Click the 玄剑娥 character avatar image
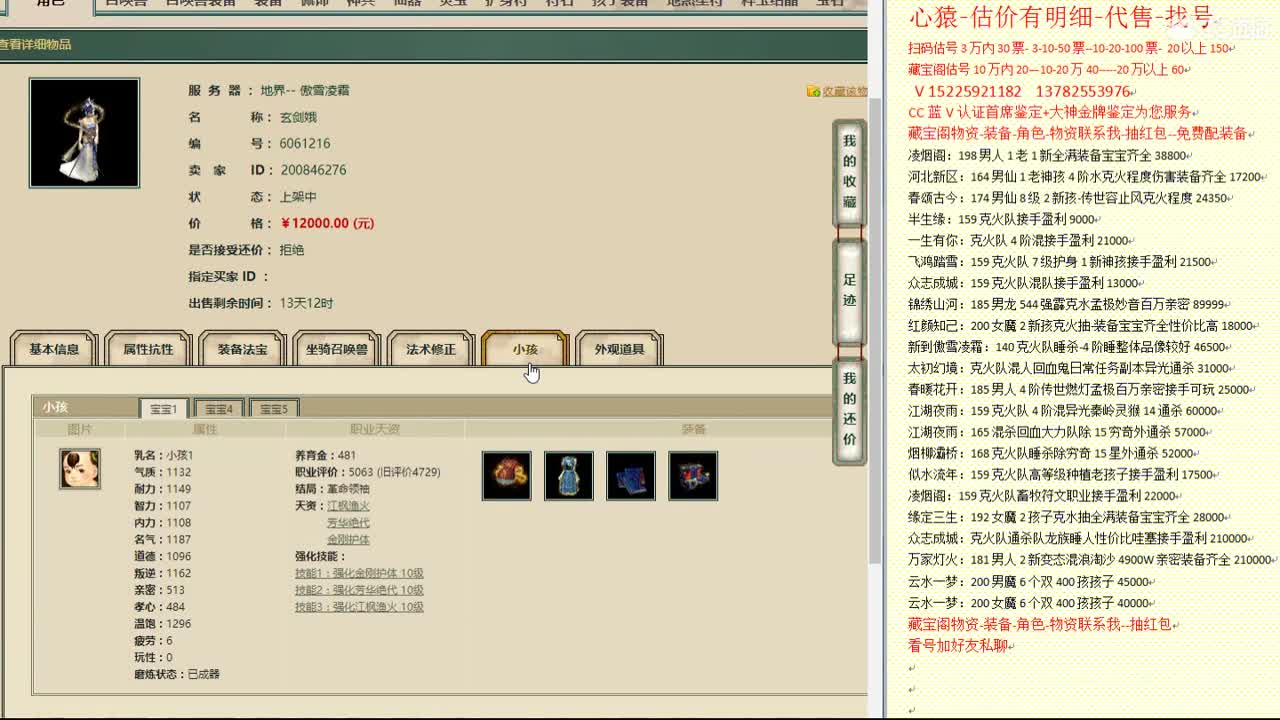The height and width of the screenshot is (720, 1280). 84,133
